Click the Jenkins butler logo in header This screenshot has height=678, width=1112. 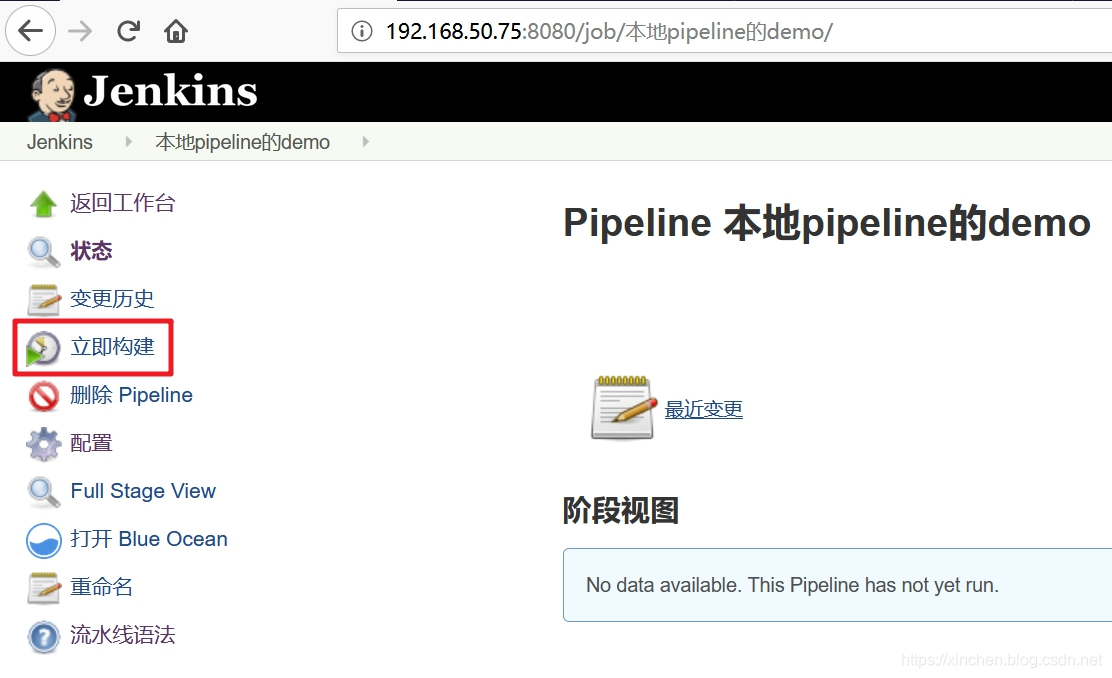pos(51,95)
